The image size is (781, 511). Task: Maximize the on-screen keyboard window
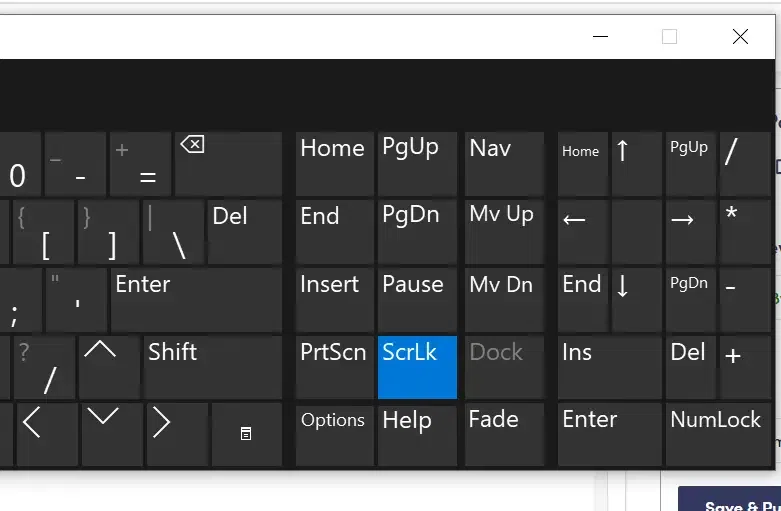point(669,37)
